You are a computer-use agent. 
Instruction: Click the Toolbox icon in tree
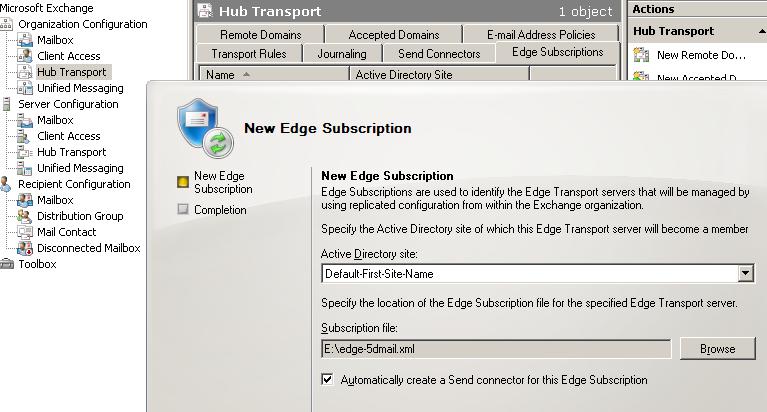[7, 264]
